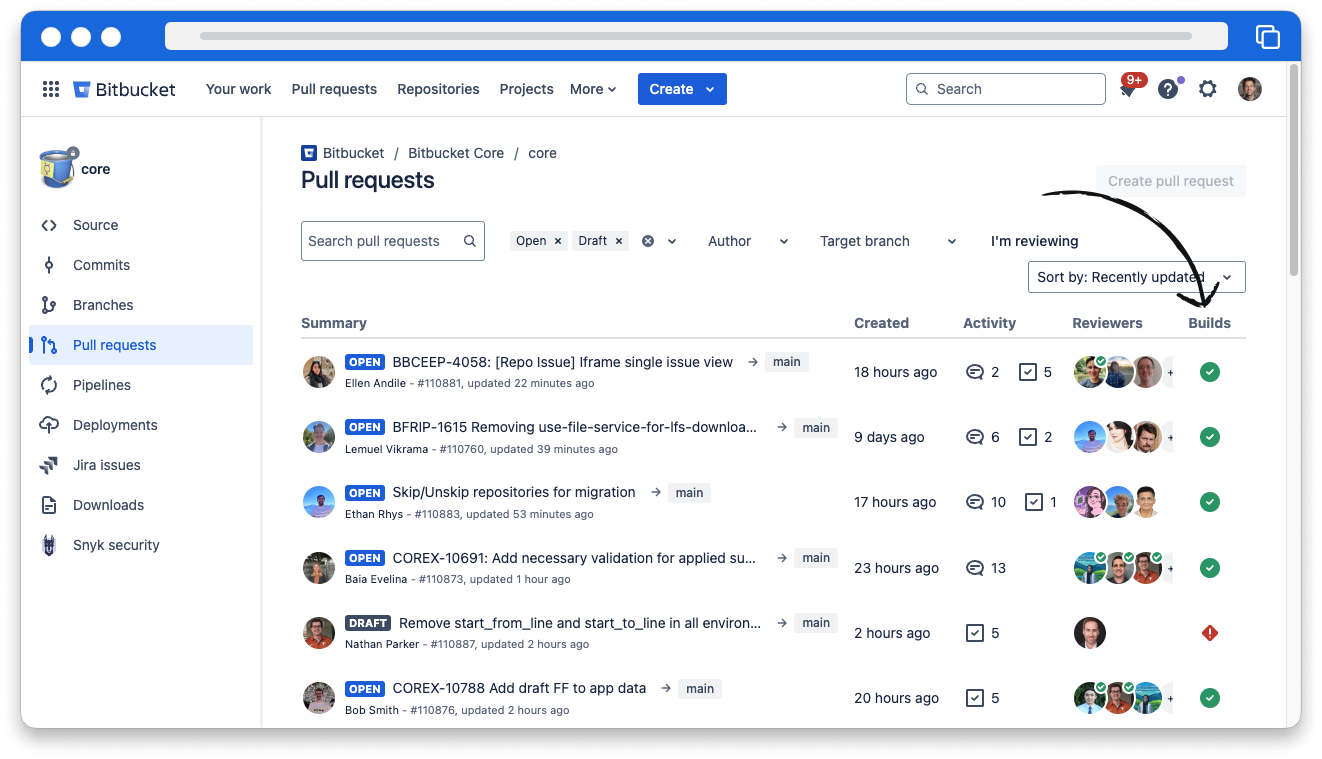Viewport: 1322px width, 759px height.
Task: Select Pull requests in the sidebar
Action: [141, 345]
